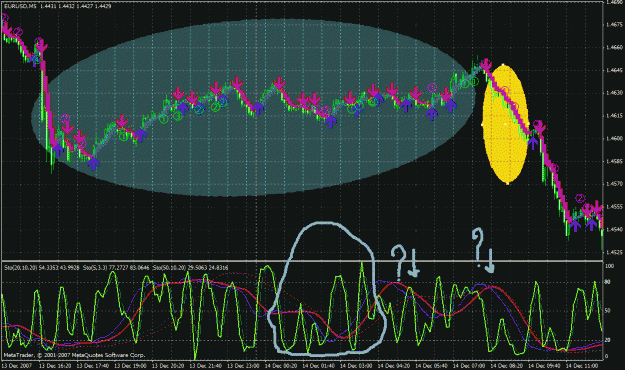Screen dimensions: 625x370
Task: Click the 14 Dec 11:00 time label
Action: (582, 366)
